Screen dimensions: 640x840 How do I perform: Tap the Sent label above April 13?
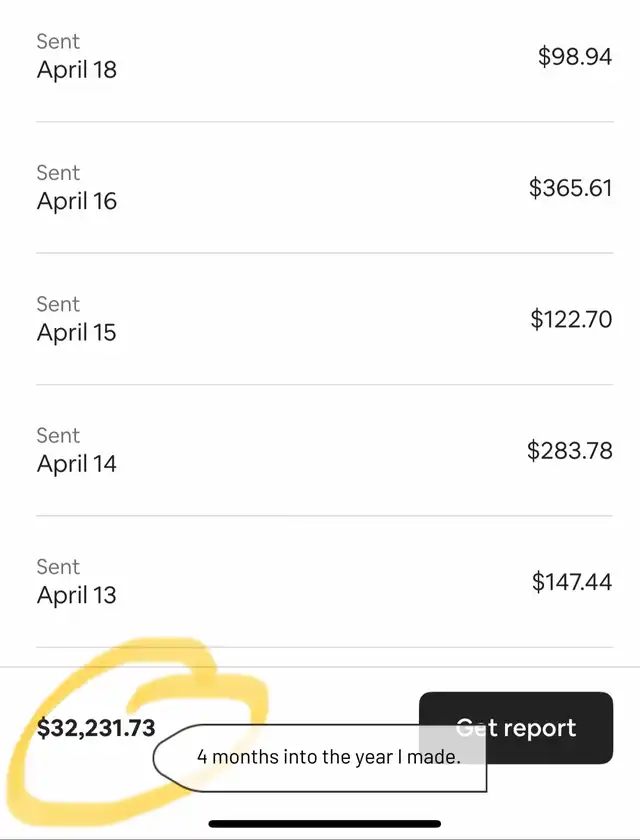point(58,566)
